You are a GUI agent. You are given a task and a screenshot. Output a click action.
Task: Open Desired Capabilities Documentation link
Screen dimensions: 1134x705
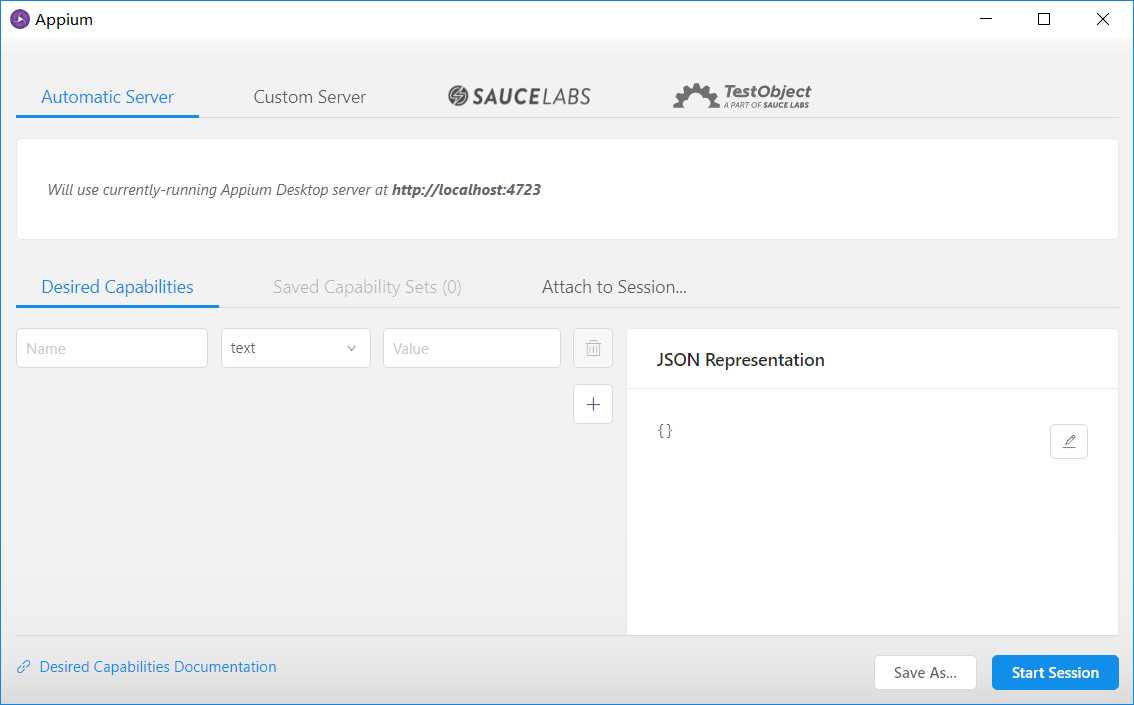point(158,667)
